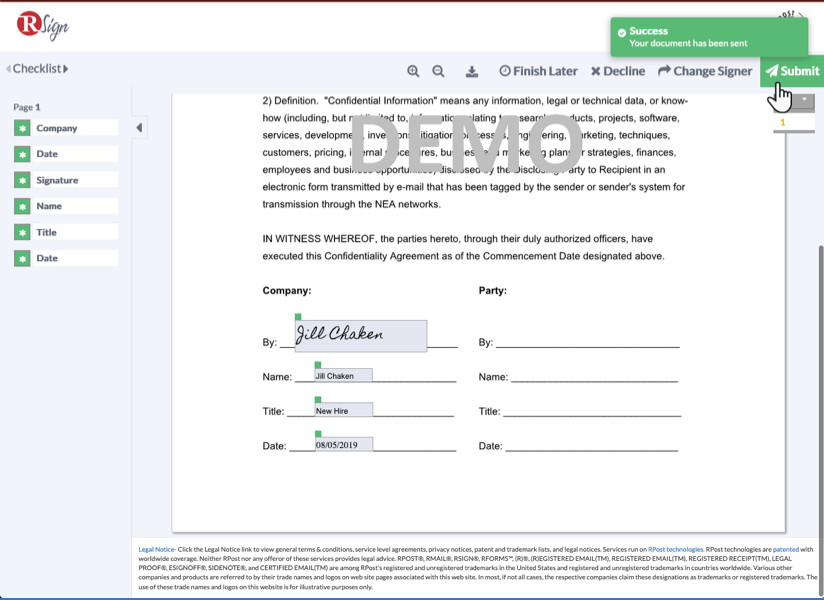824x600 pixels.
Task: Click green marker above Name field
Action: click(317, 365)
